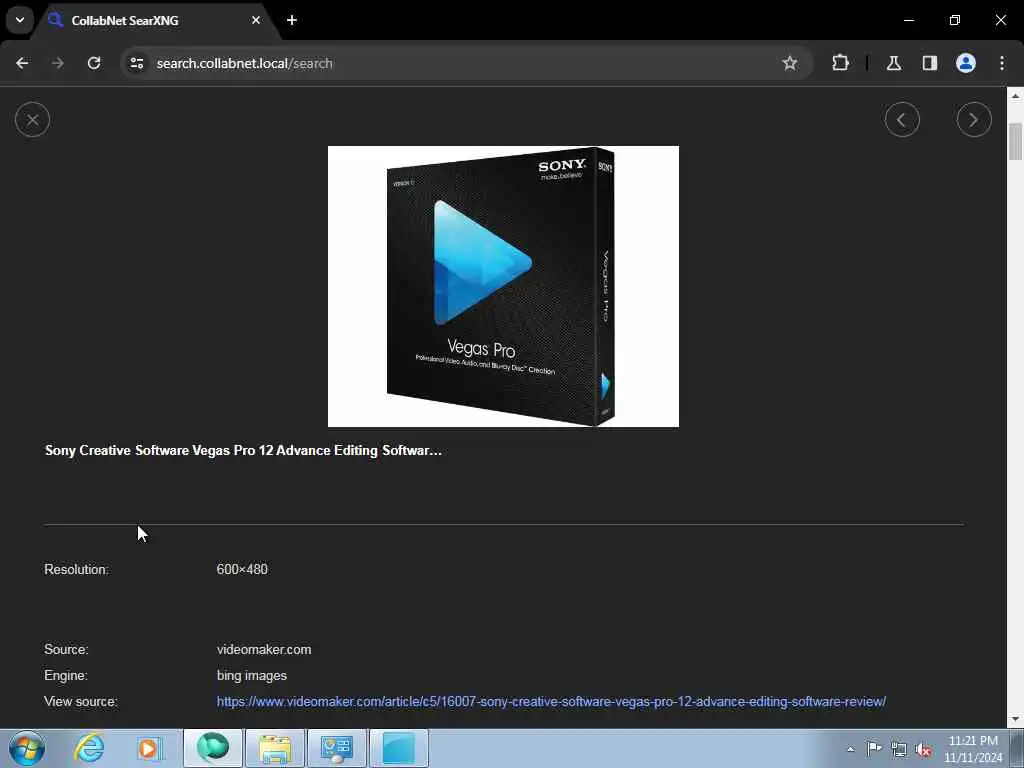This screenshot has height=768, width=1024.
Task: Click the image title 'Sony Creative Software Vegas Pro 12'
Action: click(x=243, y=451)
